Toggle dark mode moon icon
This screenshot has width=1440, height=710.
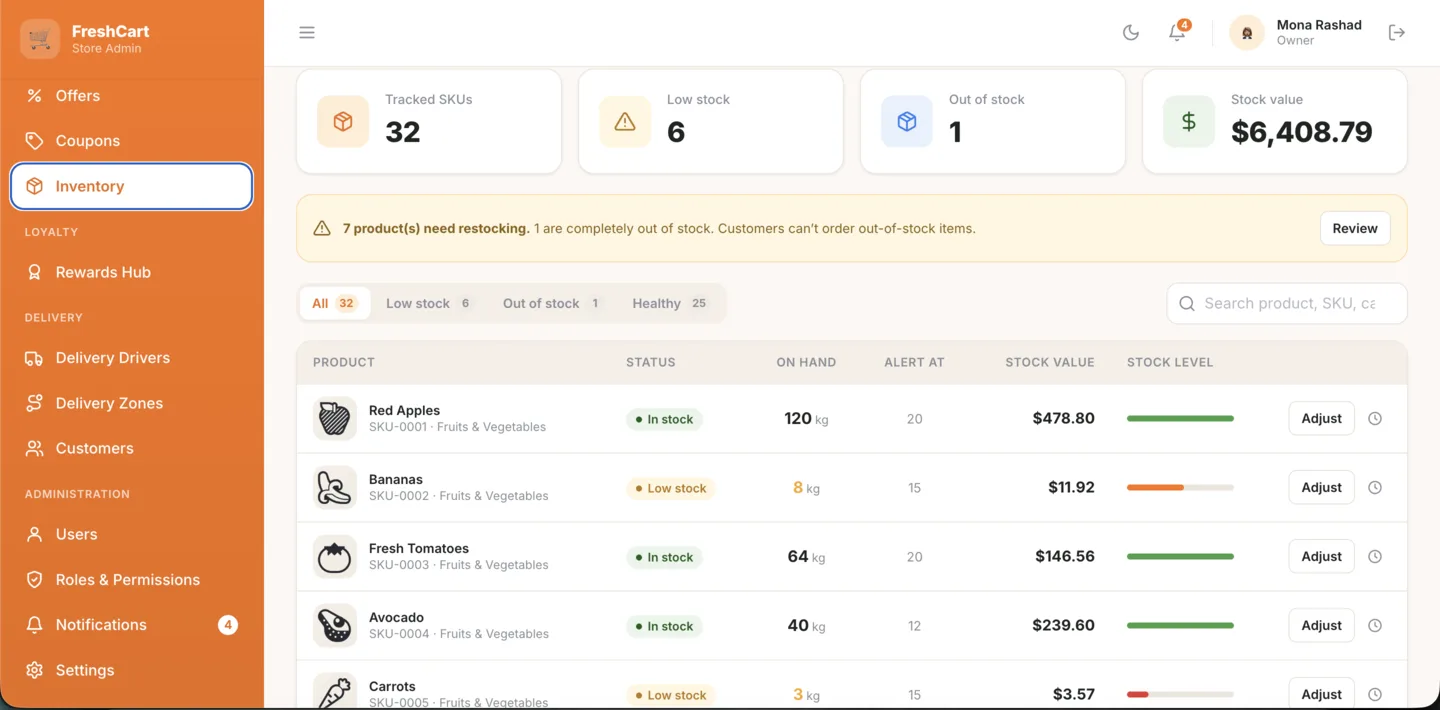pyautogui.click(x=1131, y=32)
